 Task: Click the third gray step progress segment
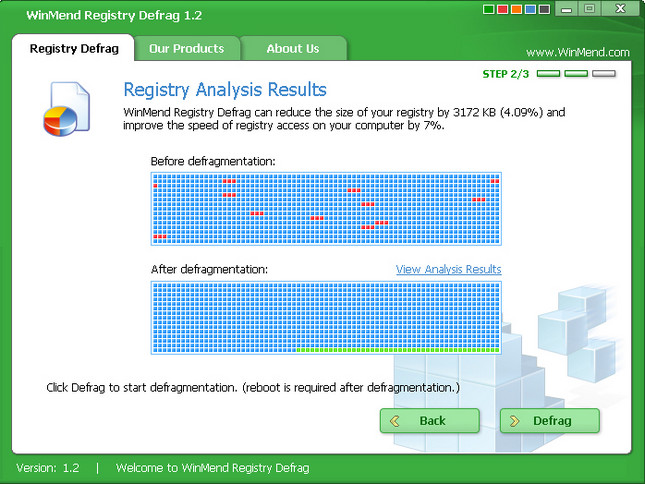pyautogui.click(x=603, y=74)
